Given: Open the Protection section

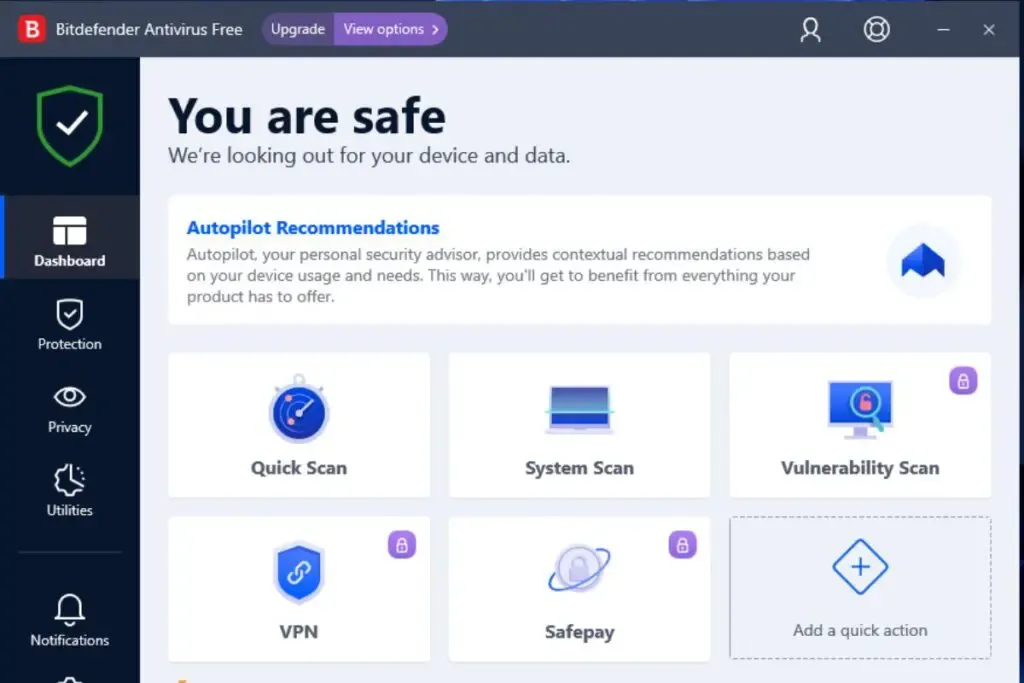Looking at the screenshot, I should pos(70,325).
